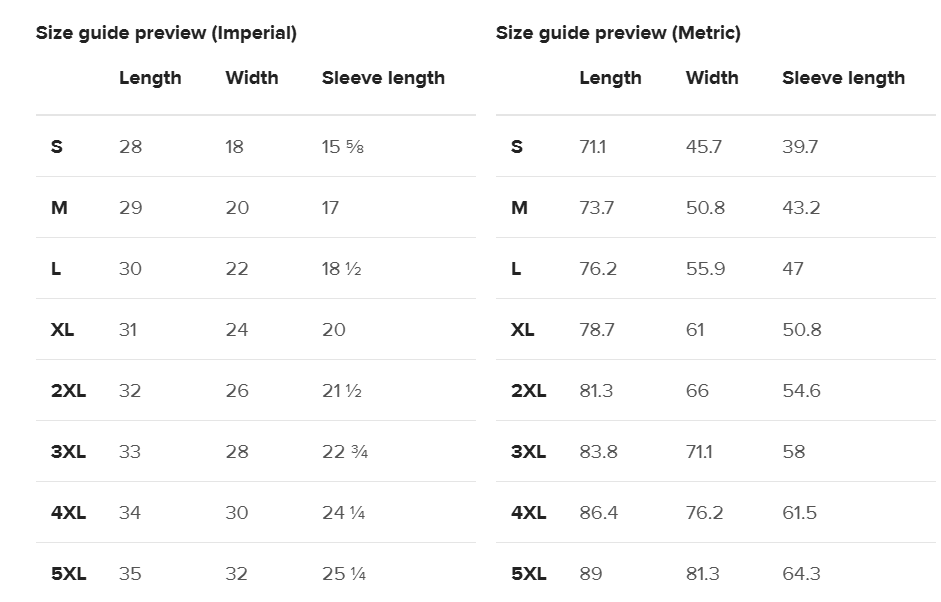
Task: Select the 25 ¼ sleeve length cell
Action: coord(343,574)
